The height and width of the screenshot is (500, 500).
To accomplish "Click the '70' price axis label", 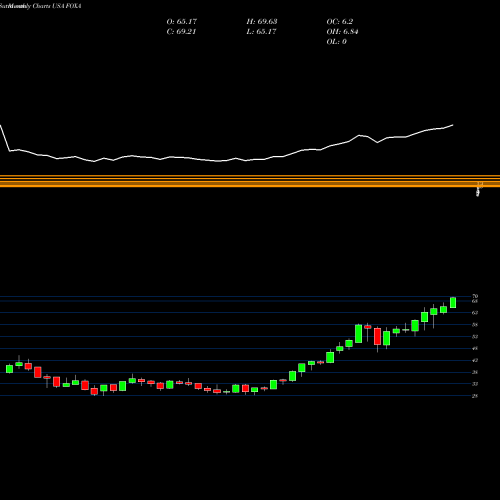I will 475,296.
